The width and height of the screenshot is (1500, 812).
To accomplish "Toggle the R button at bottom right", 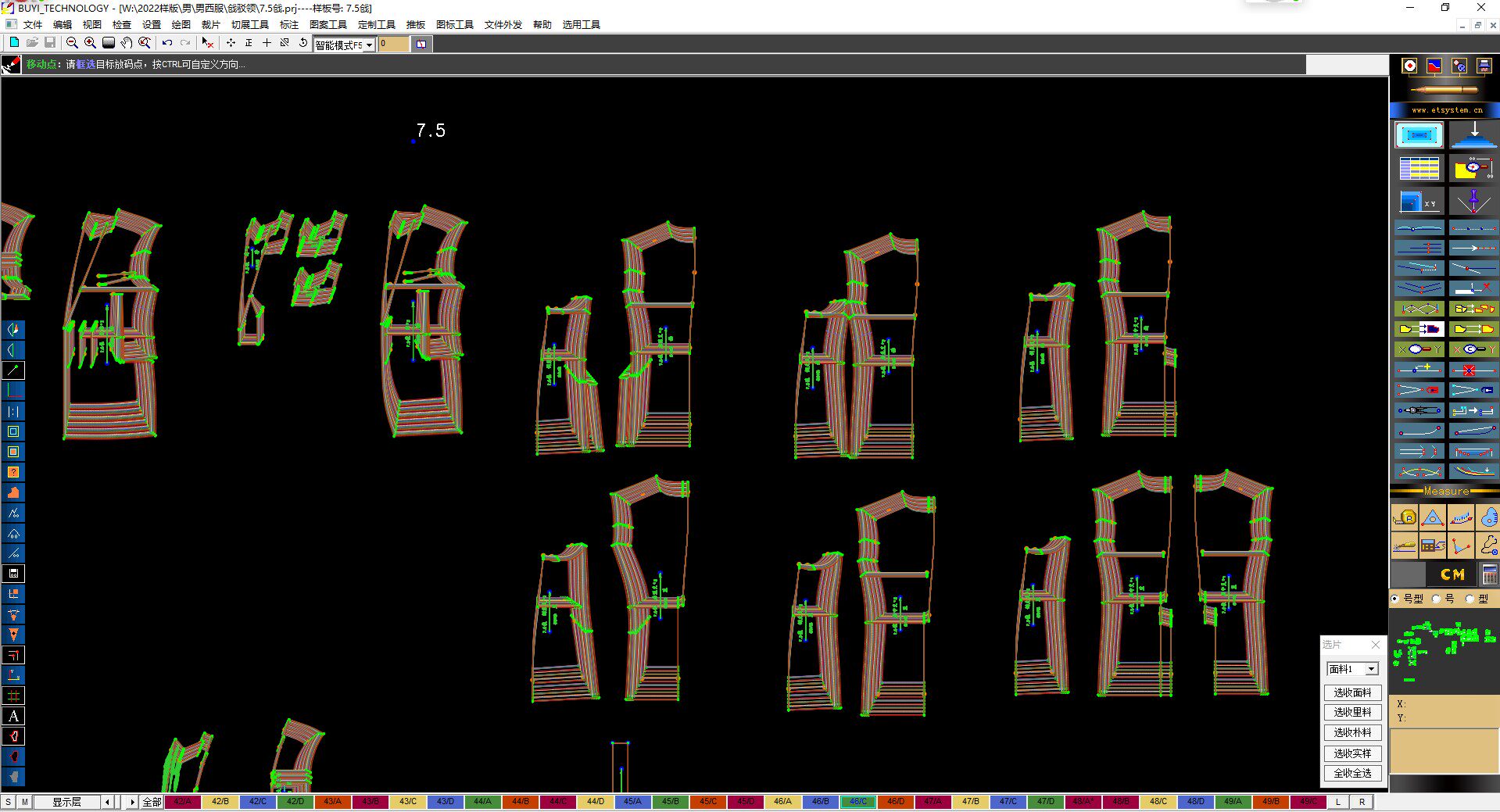I will [x=1362, y=802].
